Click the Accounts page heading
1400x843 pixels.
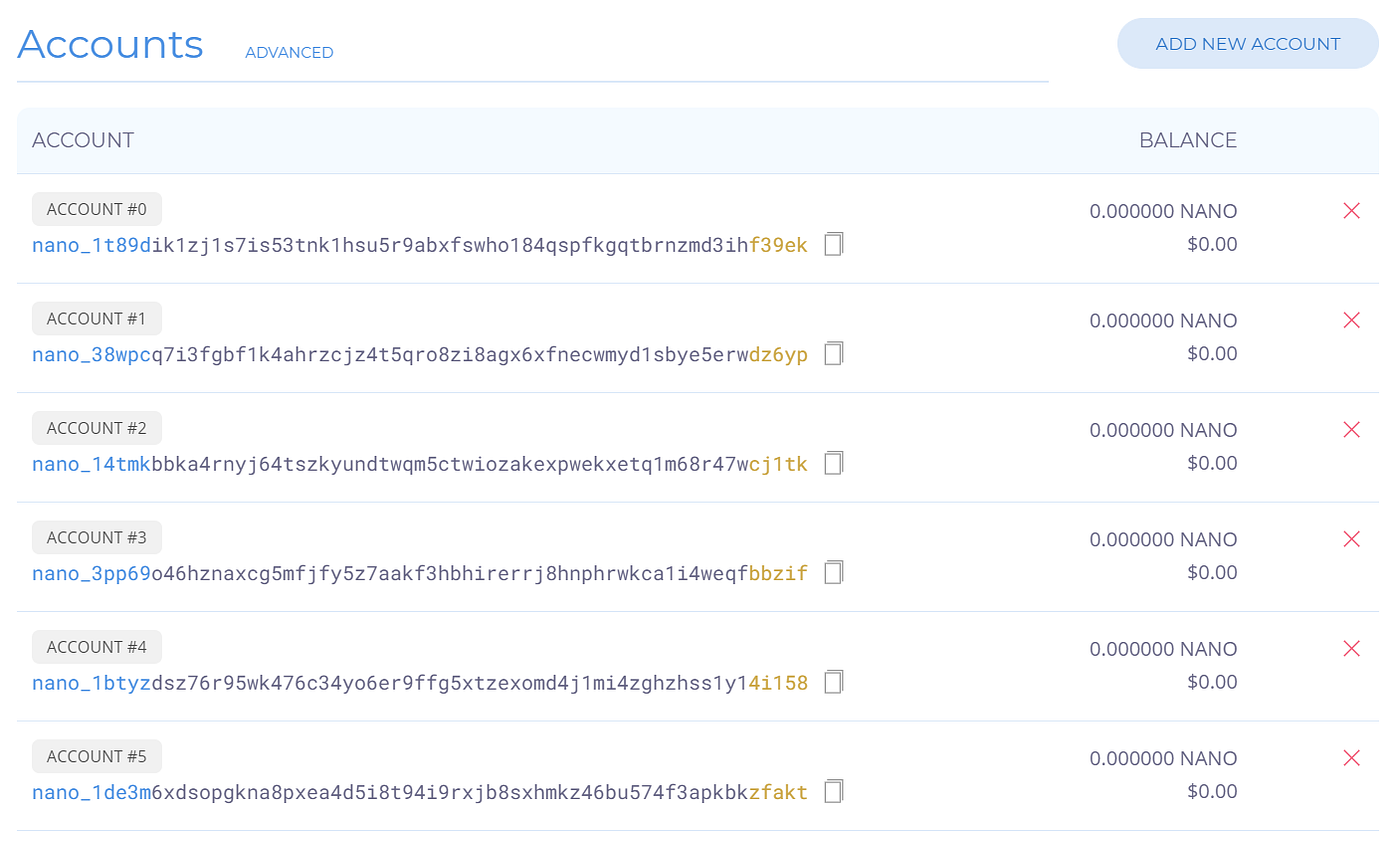click(110, 44)
